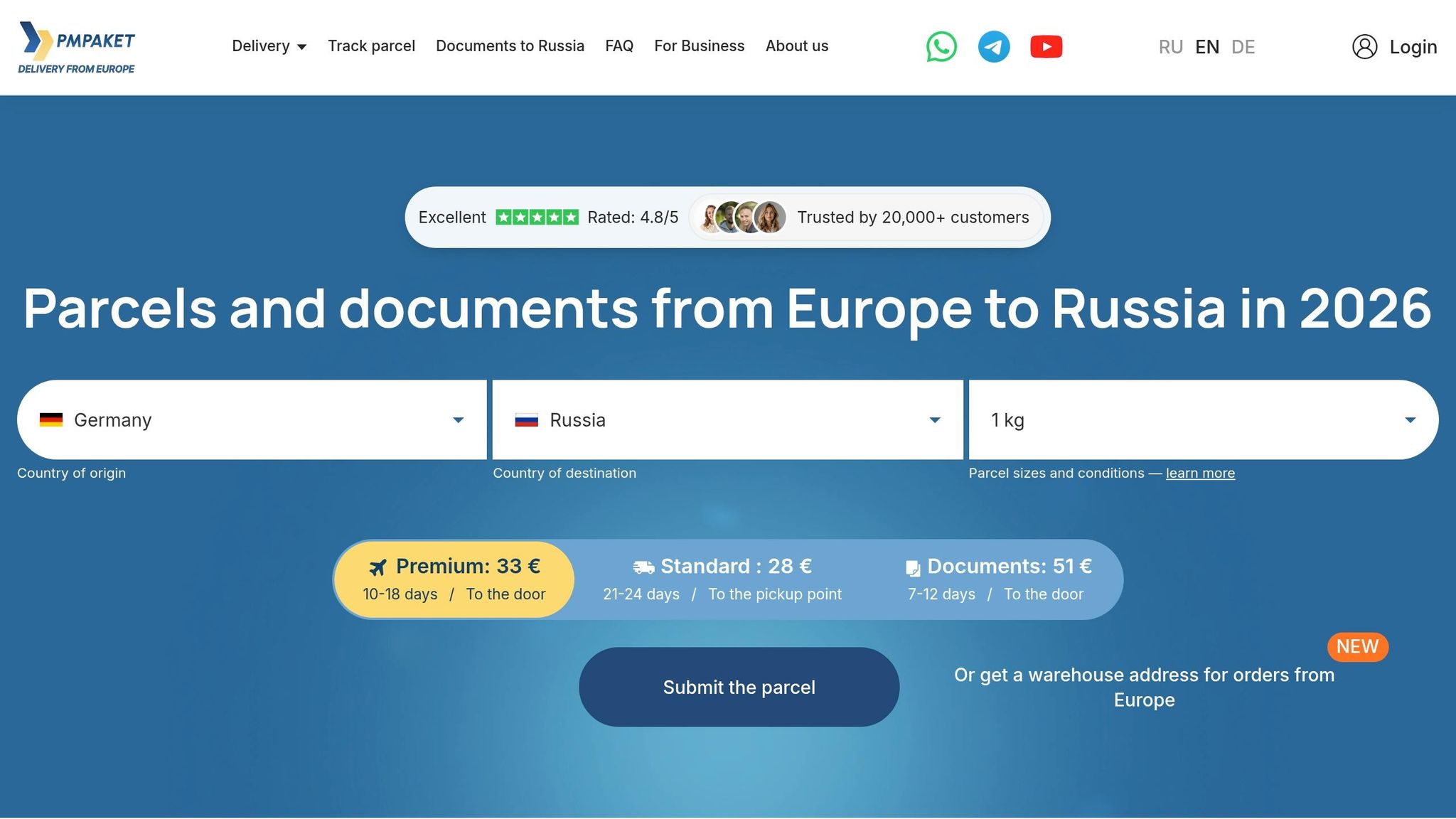Open the country of destination dropdown
This screenshot has width=1456, height=819.
(728, 419)
